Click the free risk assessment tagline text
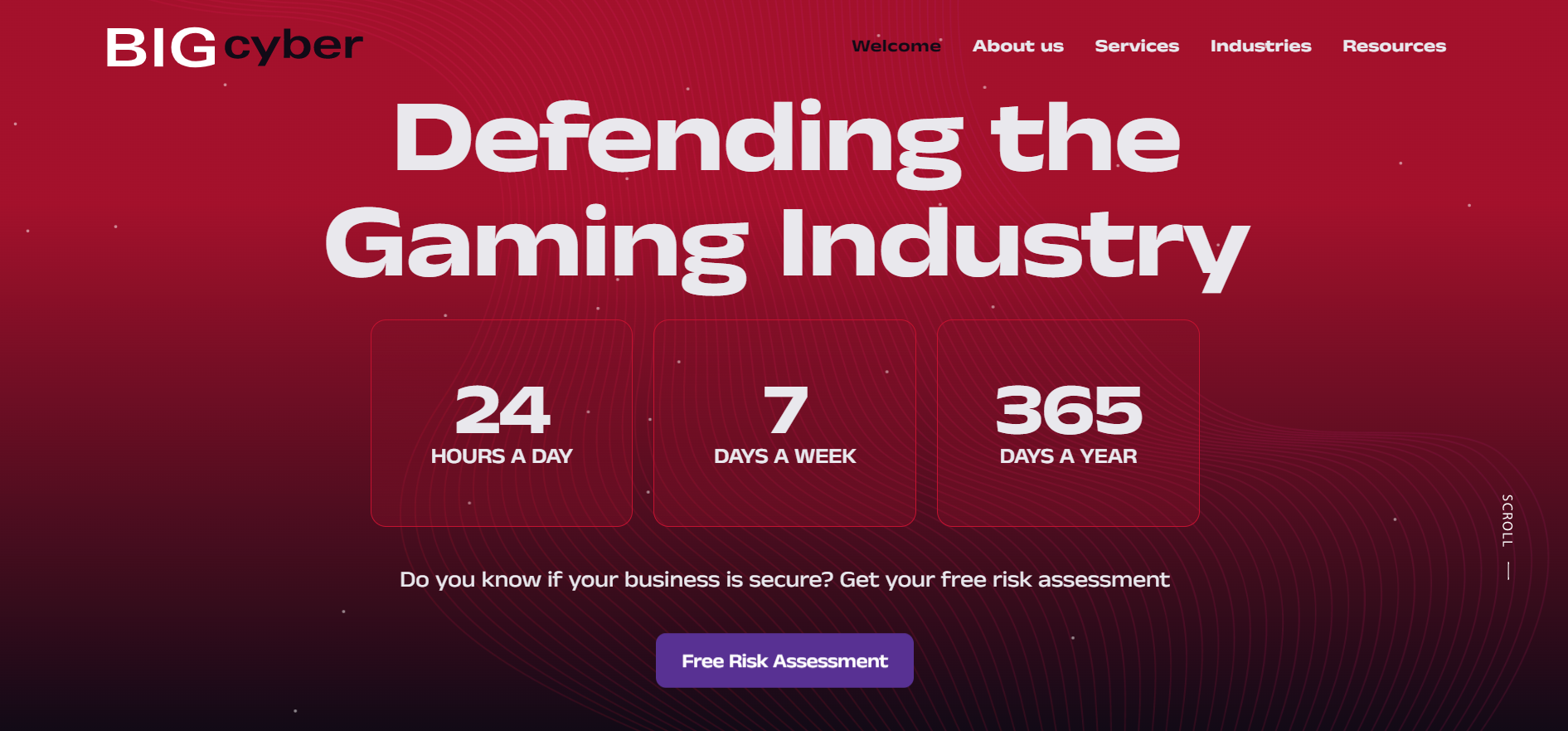1568x731 pixels. 784,579
